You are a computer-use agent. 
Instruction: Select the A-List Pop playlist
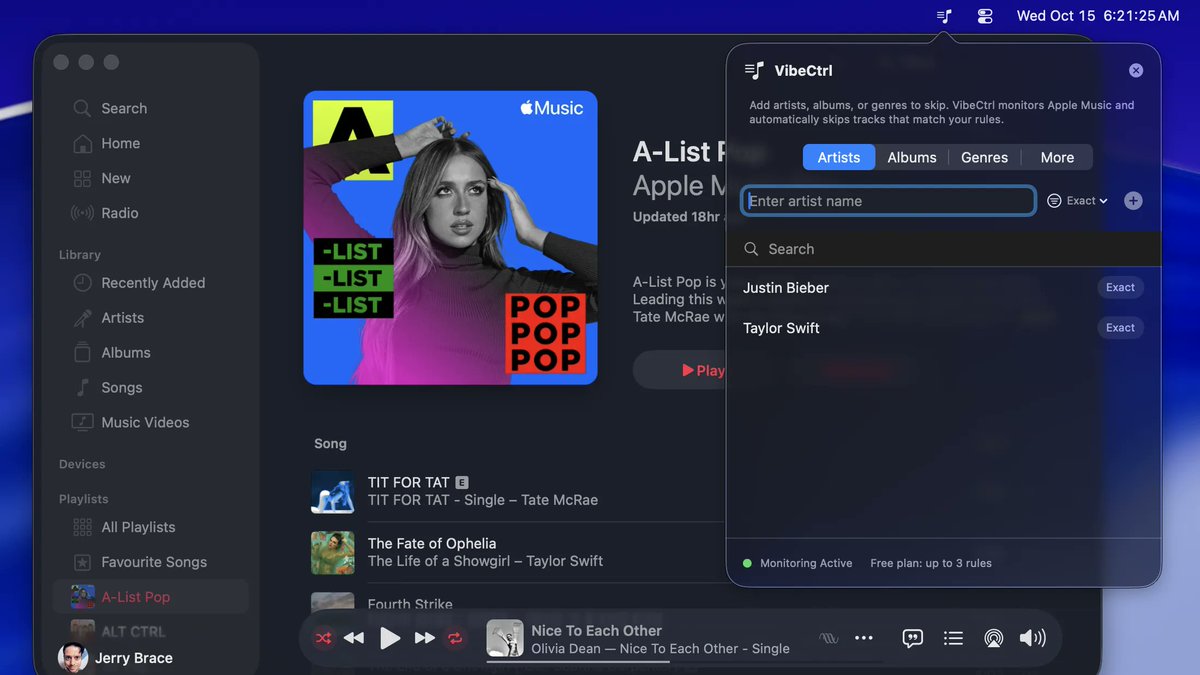[x=150, y=597]
